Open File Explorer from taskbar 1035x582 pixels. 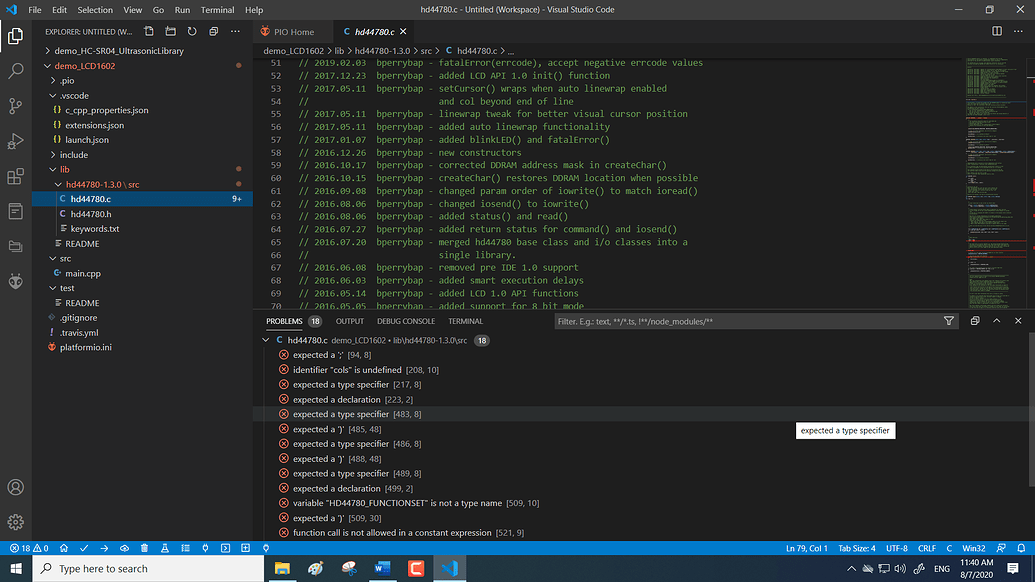tap(282, 568)
